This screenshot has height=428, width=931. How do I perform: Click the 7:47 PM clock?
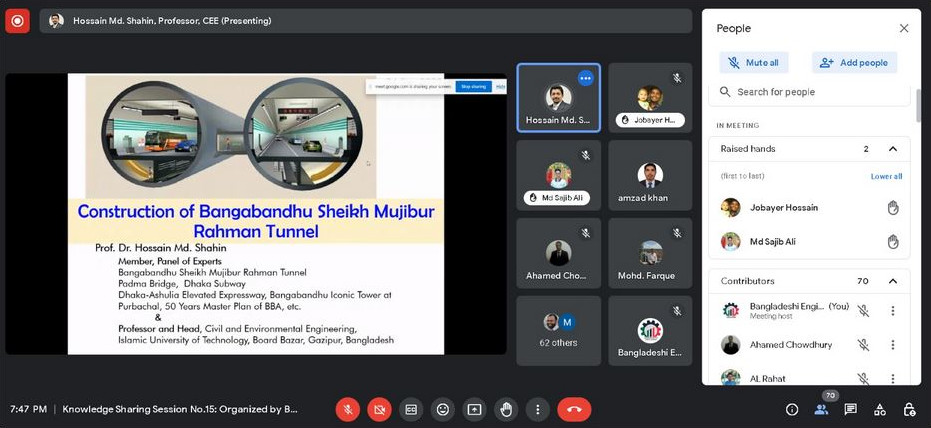tap(28, 409)
